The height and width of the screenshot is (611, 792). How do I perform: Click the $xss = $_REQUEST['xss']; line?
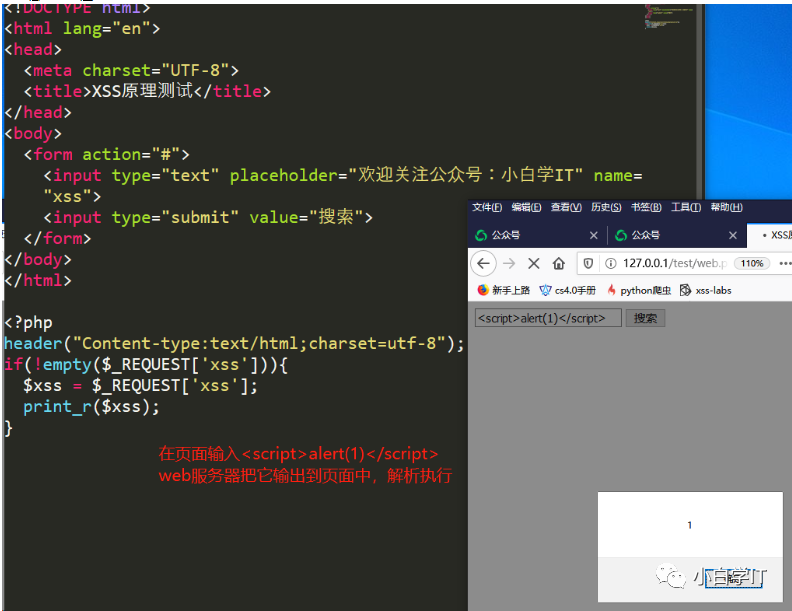[140, 385]
